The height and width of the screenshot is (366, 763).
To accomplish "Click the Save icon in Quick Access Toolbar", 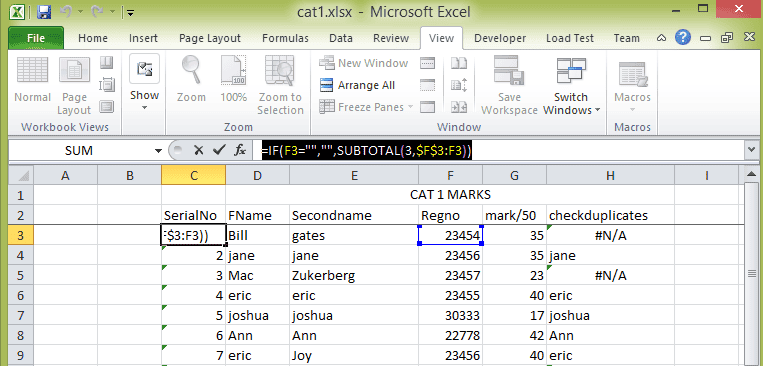I will pos(44,12).
